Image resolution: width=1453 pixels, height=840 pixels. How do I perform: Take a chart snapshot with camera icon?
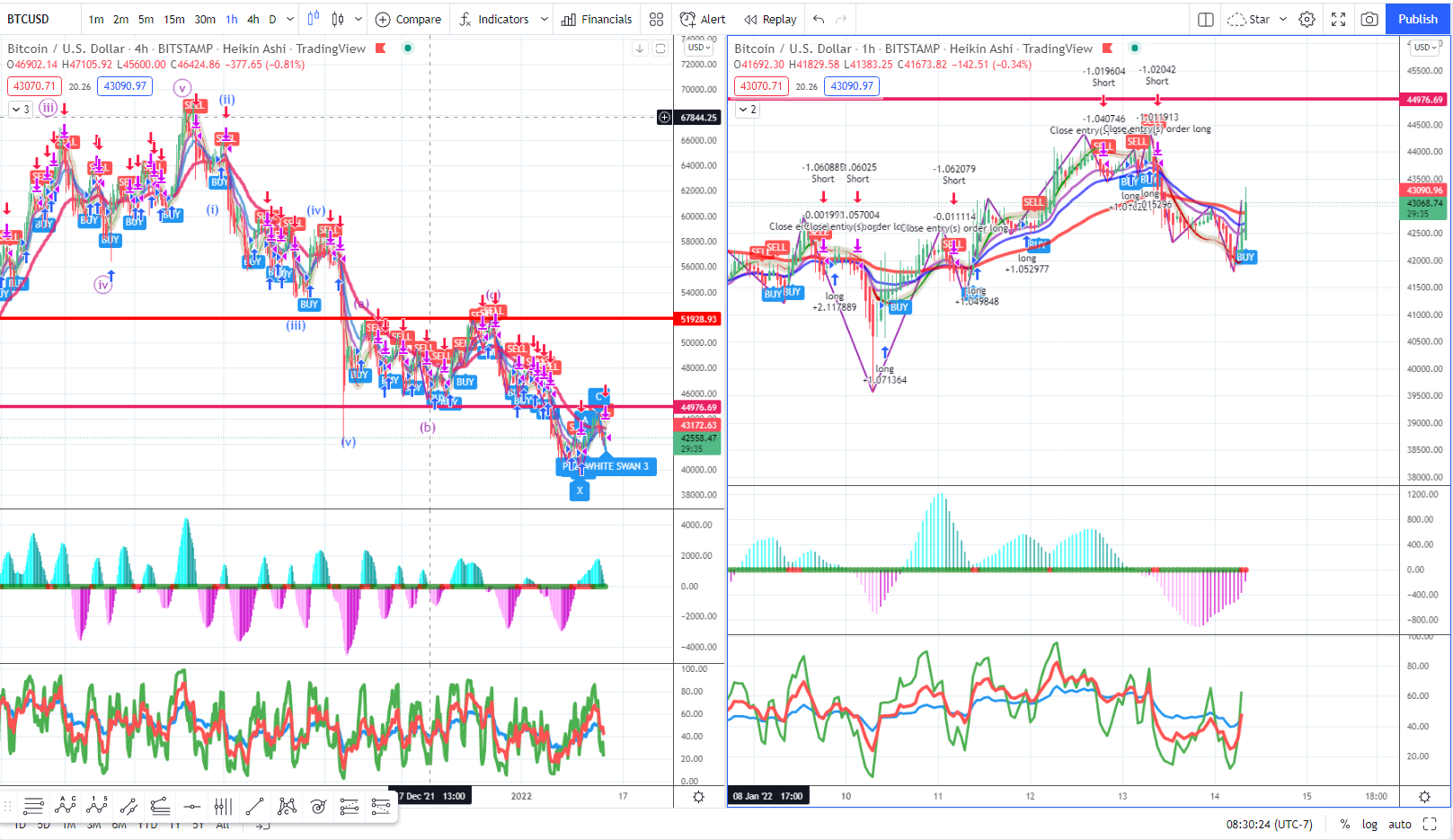(x=1369, y=19)
